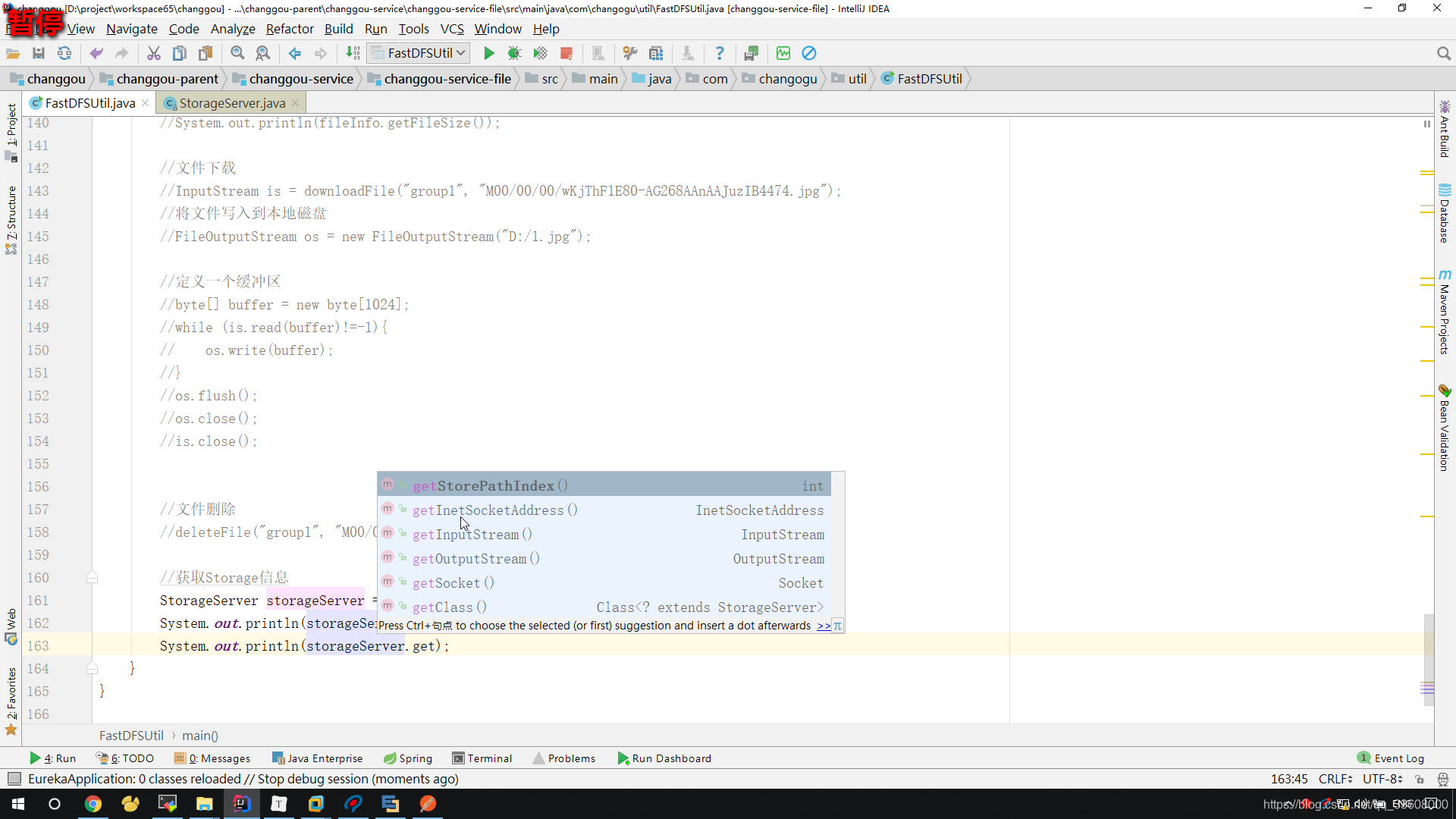Click Search Everywhere magnifier at top right
The width and height of the screenshot is (1456, 819).
coord(1443,53)
